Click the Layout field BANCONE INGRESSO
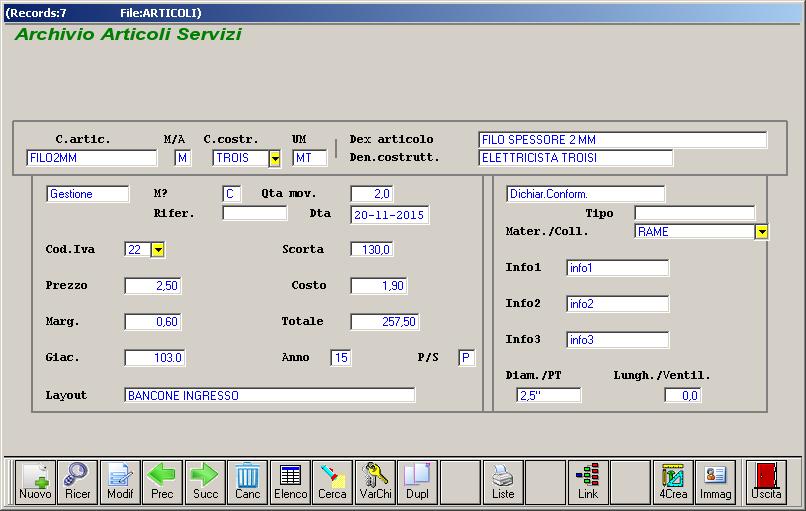Screen dimensions: 806x511 click(269, 395)
